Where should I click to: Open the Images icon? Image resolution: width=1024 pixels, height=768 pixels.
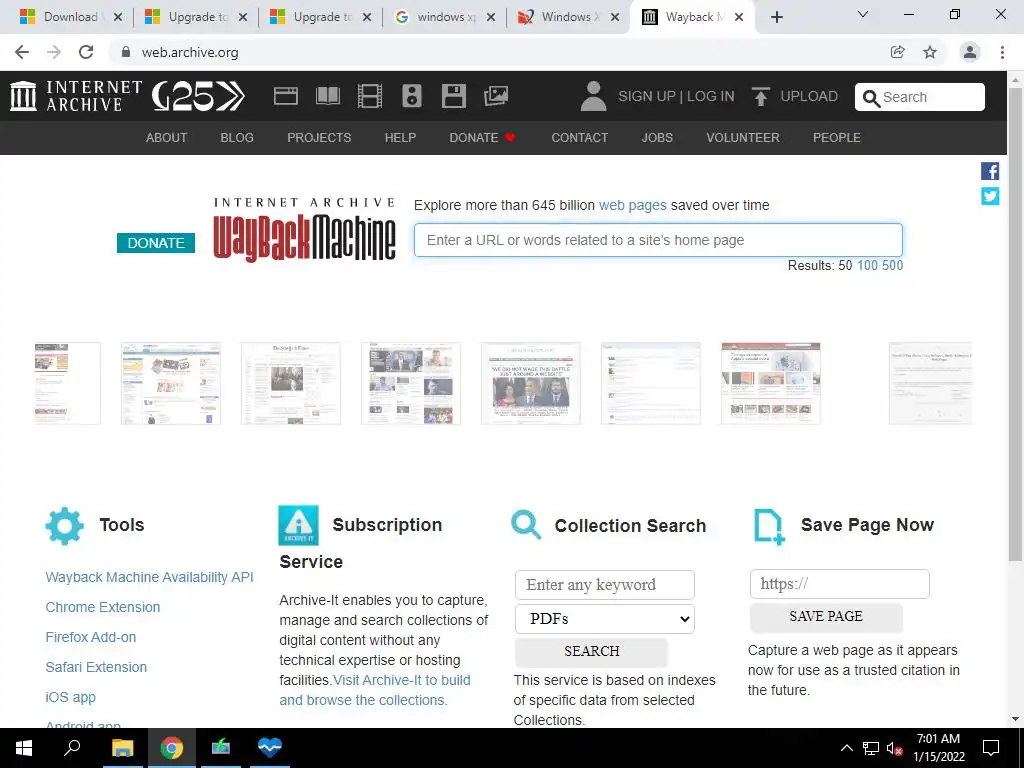tap(496, 96)
